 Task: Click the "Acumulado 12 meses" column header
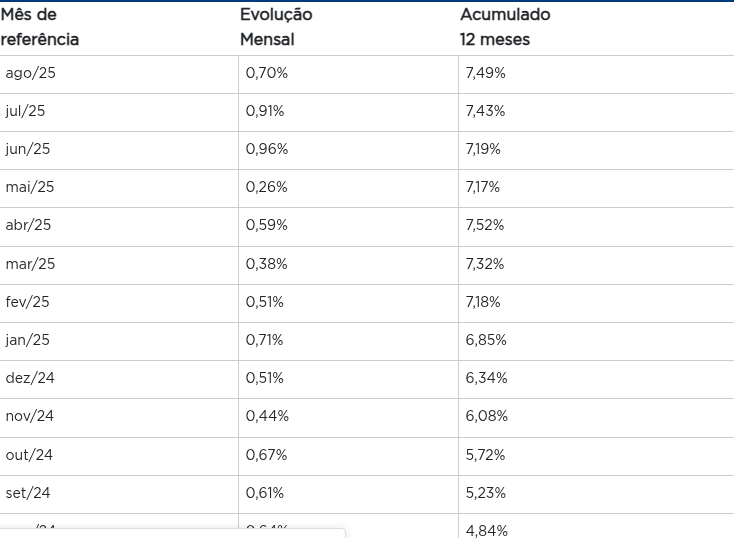pyautogui.click(x=505, y=27)
